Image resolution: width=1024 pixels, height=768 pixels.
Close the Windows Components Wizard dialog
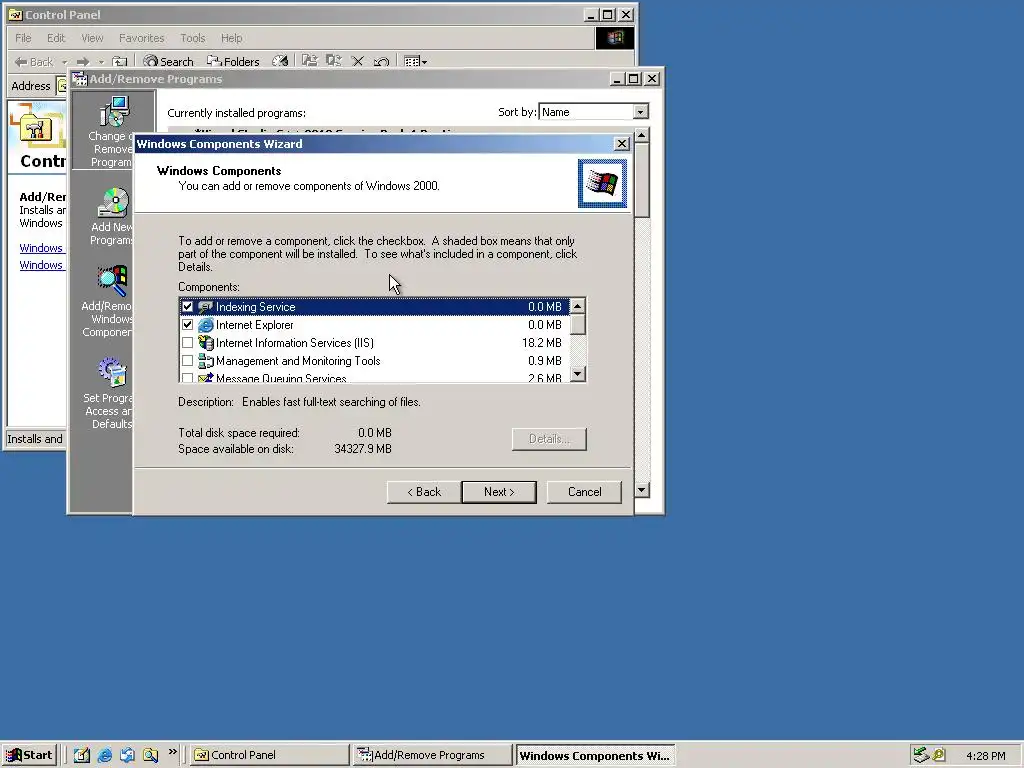pos(622,144)
